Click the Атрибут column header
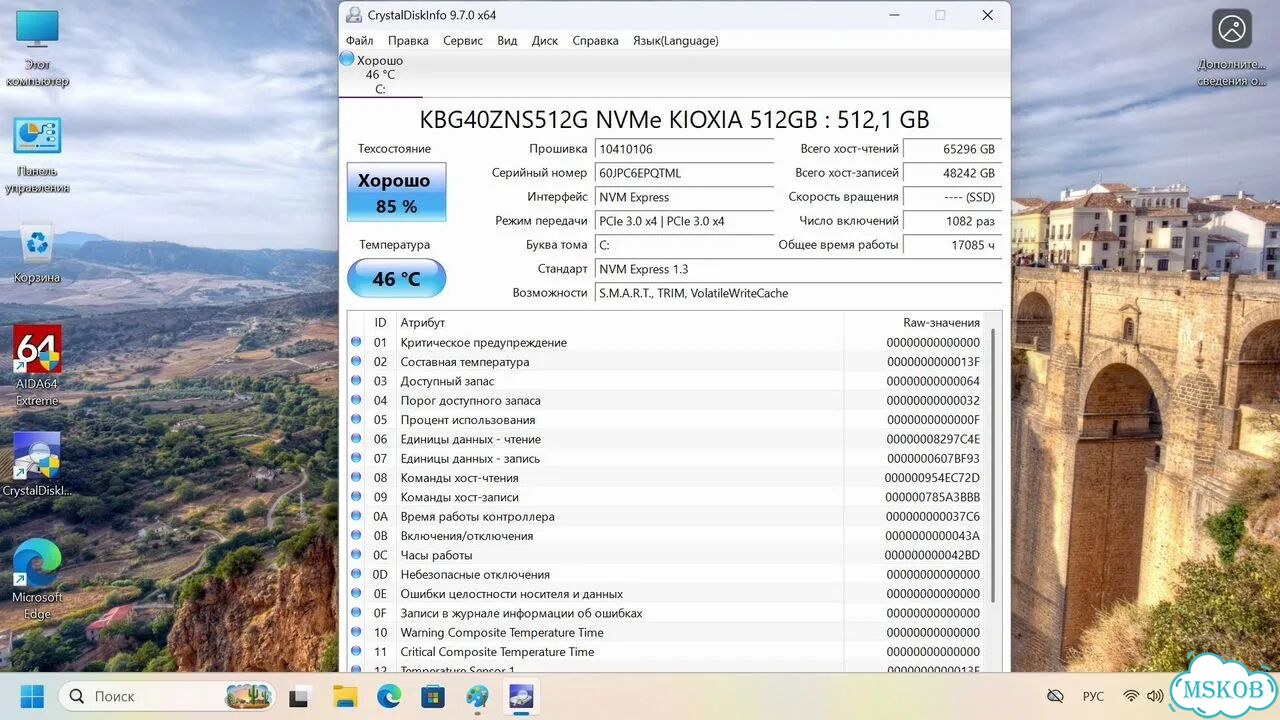 pyautogui.click(x=620, y=322)
